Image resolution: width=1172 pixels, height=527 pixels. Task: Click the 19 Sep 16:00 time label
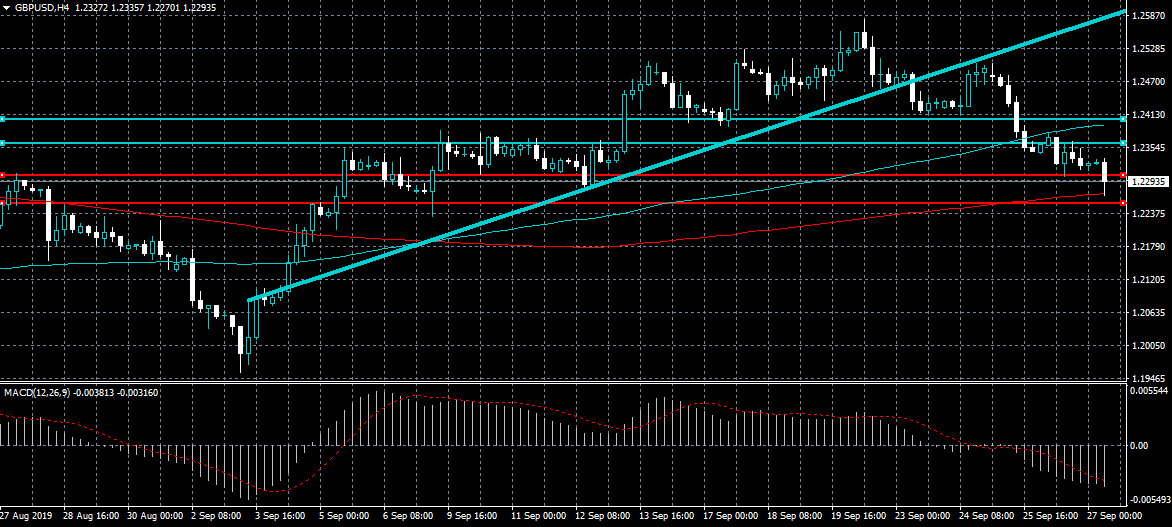click(858, 516)
